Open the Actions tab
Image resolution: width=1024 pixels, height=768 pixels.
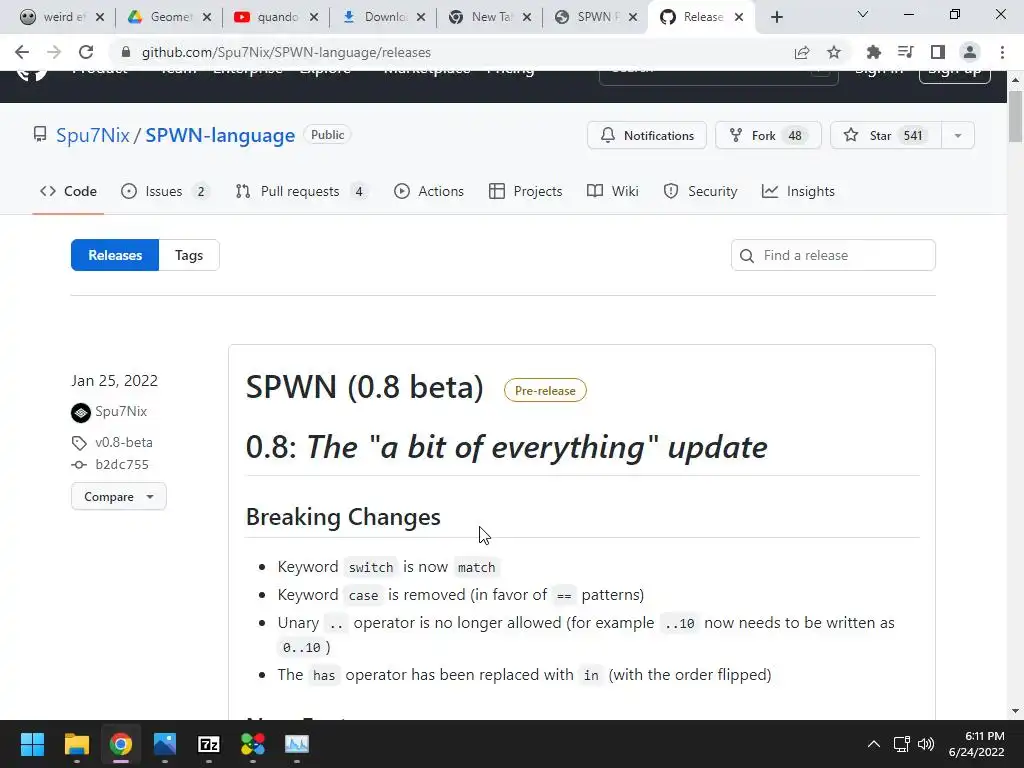tap(429, 191)
